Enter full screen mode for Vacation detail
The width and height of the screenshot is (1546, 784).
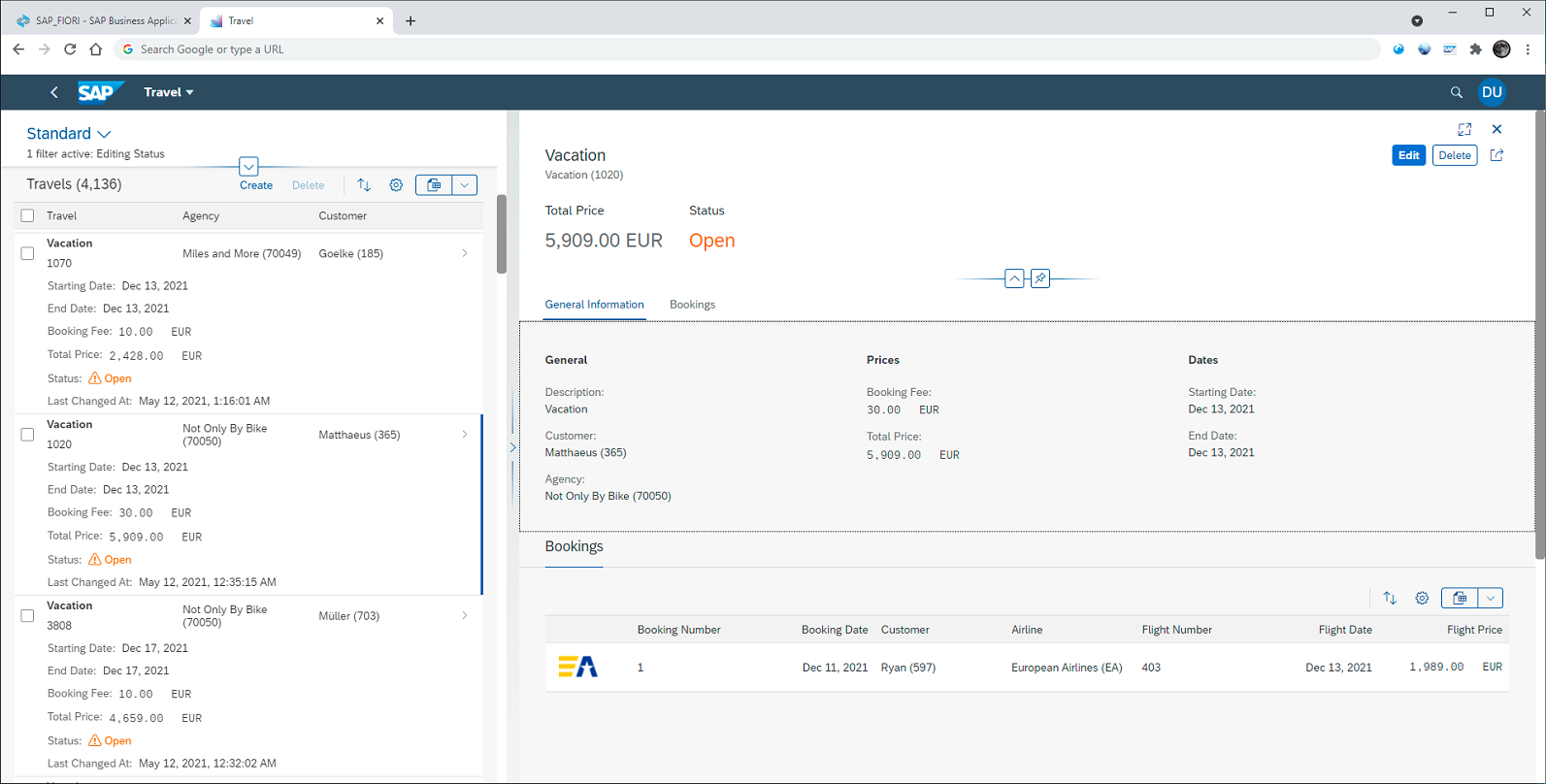pos(1464,129)
